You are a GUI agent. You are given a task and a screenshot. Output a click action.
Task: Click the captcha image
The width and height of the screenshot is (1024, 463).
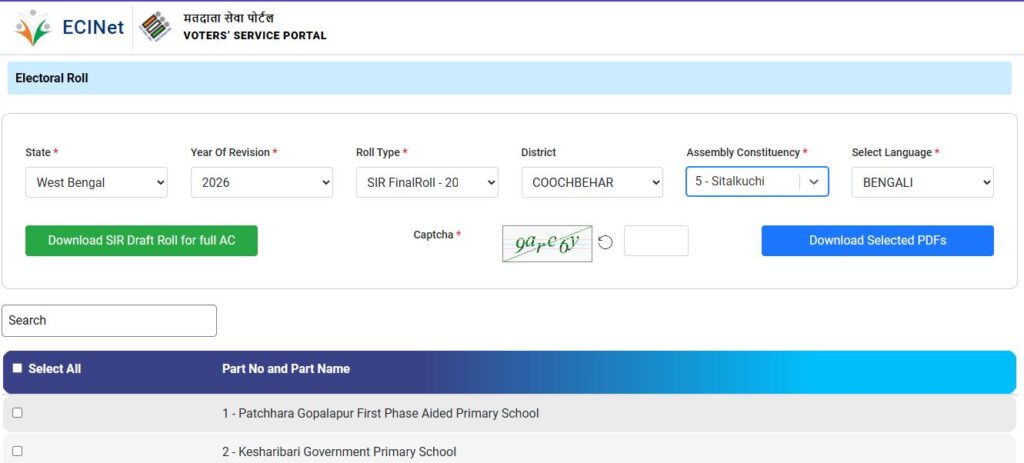pyautogui.click(x=547, y=243)
